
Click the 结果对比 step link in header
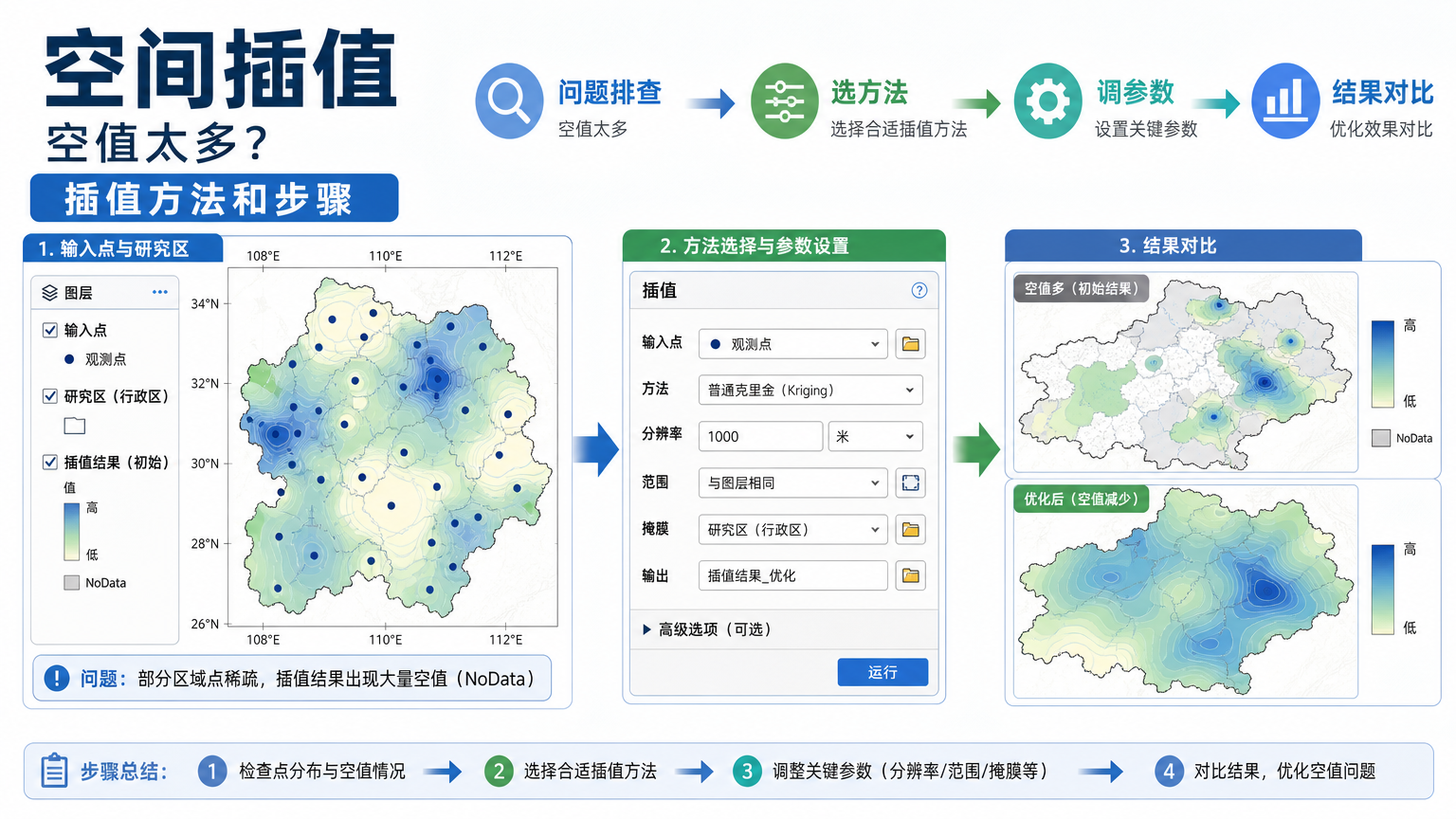coord(1382,93)
